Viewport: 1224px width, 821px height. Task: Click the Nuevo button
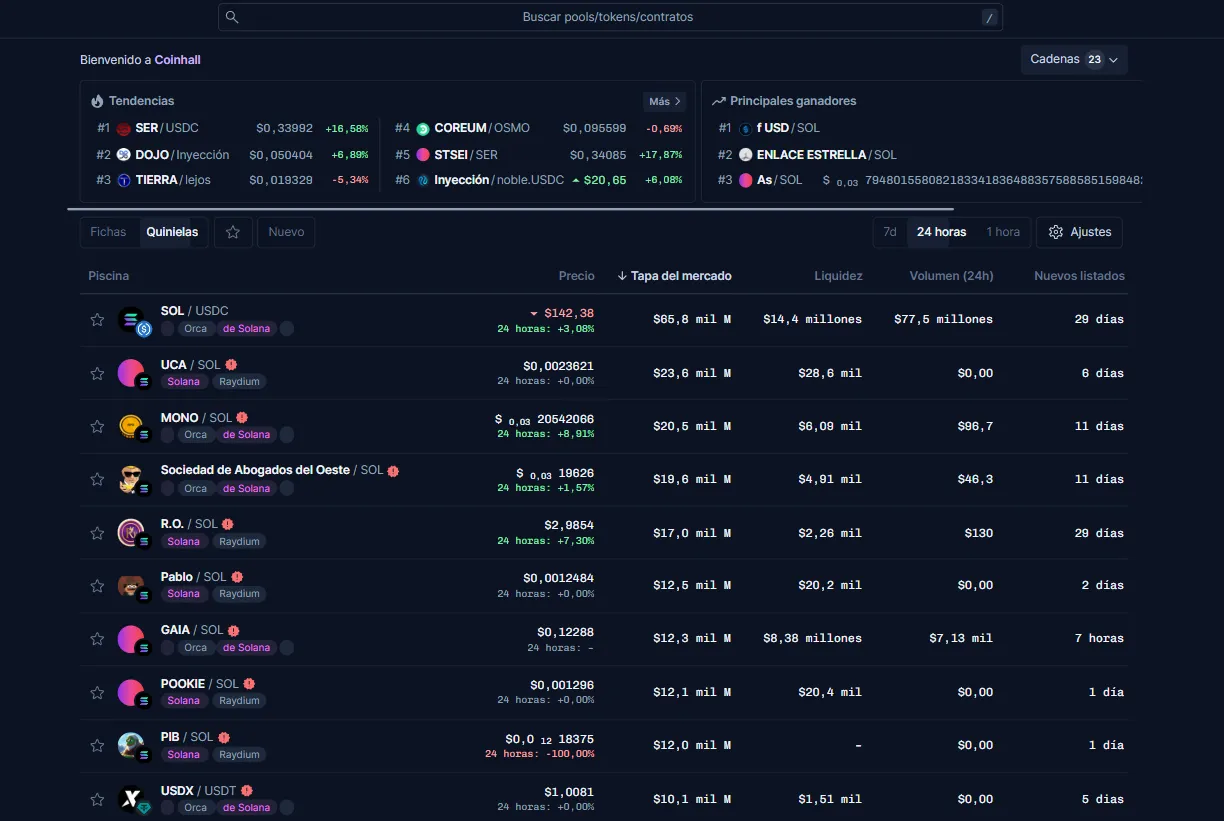coord(286,232)
